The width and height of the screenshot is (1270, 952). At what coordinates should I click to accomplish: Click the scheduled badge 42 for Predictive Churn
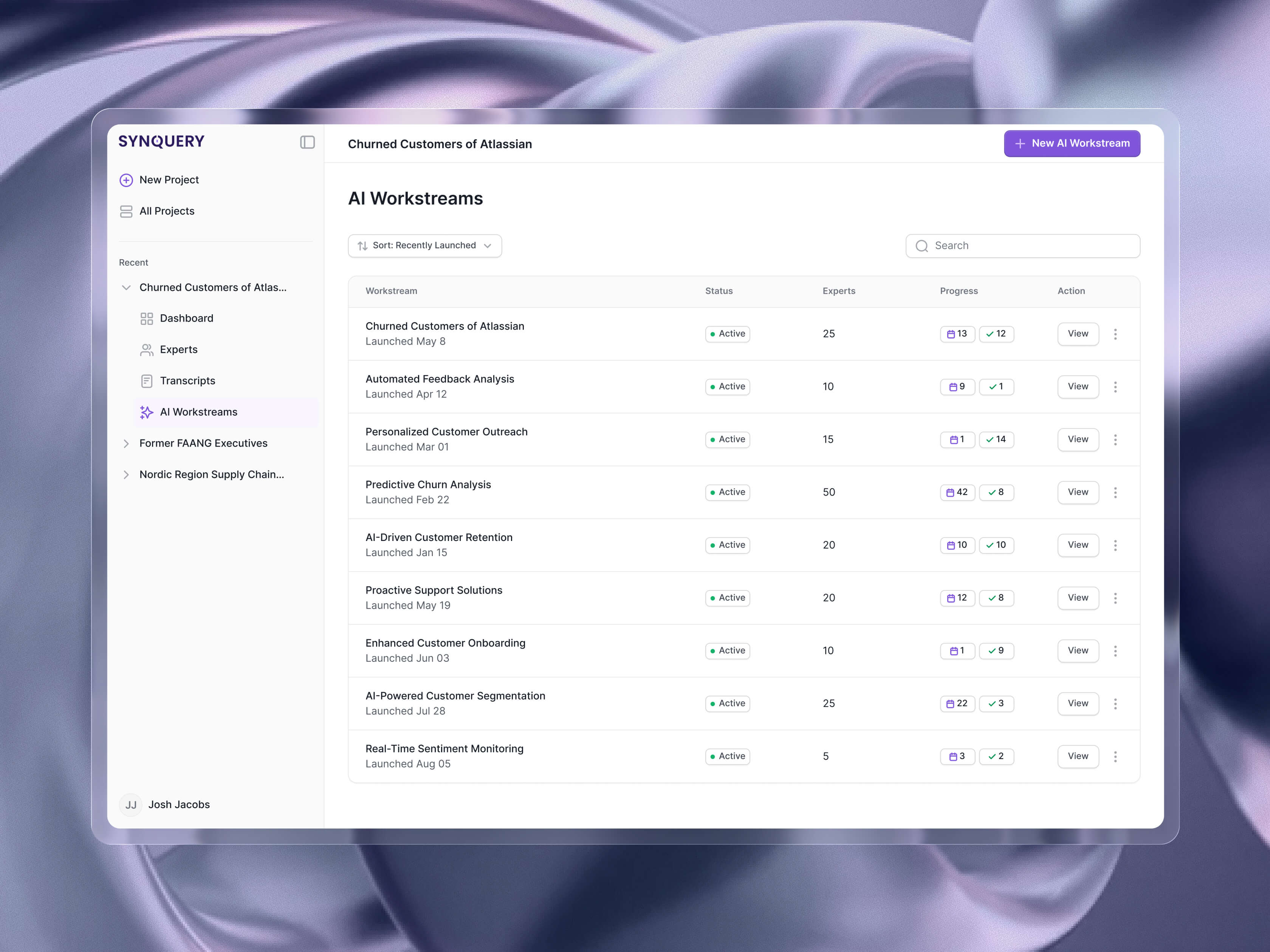(957, 492)
